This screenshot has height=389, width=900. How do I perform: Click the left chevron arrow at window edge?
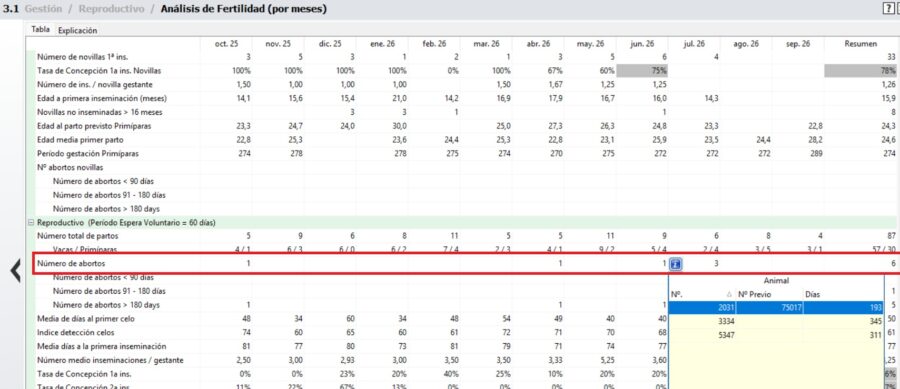point(15,270)
